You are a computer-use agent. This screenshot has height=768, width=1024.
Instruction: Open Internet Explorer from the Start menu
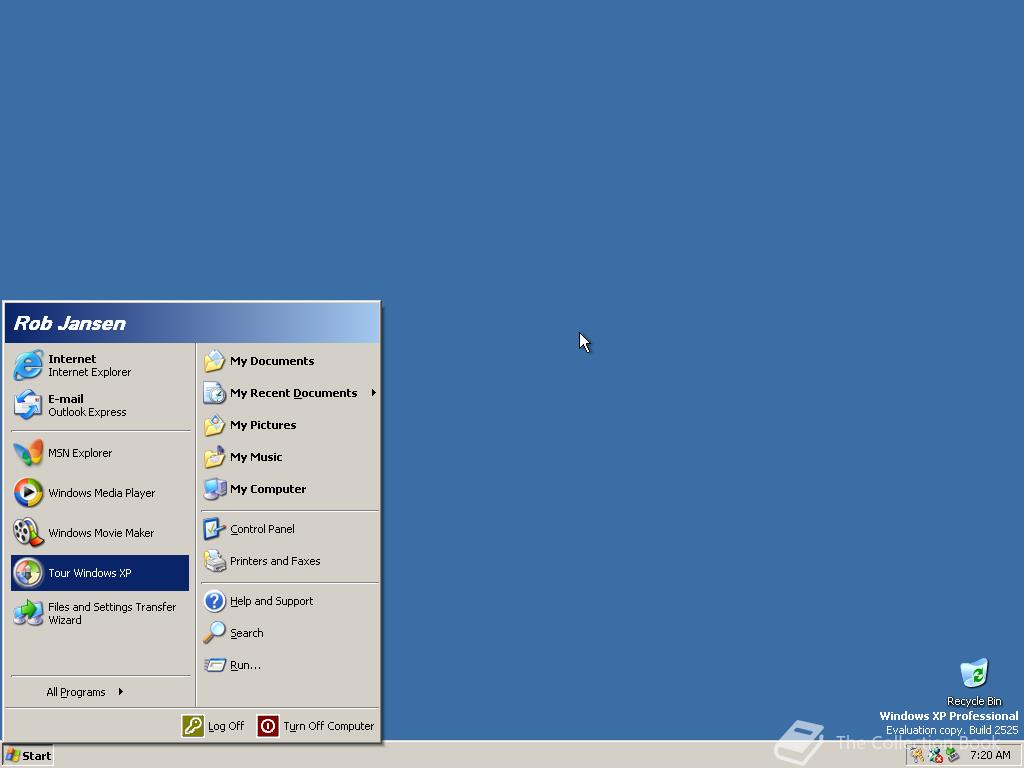100,365
